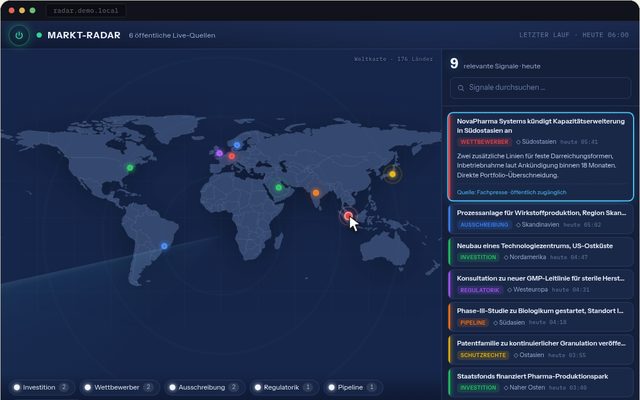Viewport: 640px width, 400px height.
Task: Click the radar.demo.local address bar
Action: (x=86, y=11)
